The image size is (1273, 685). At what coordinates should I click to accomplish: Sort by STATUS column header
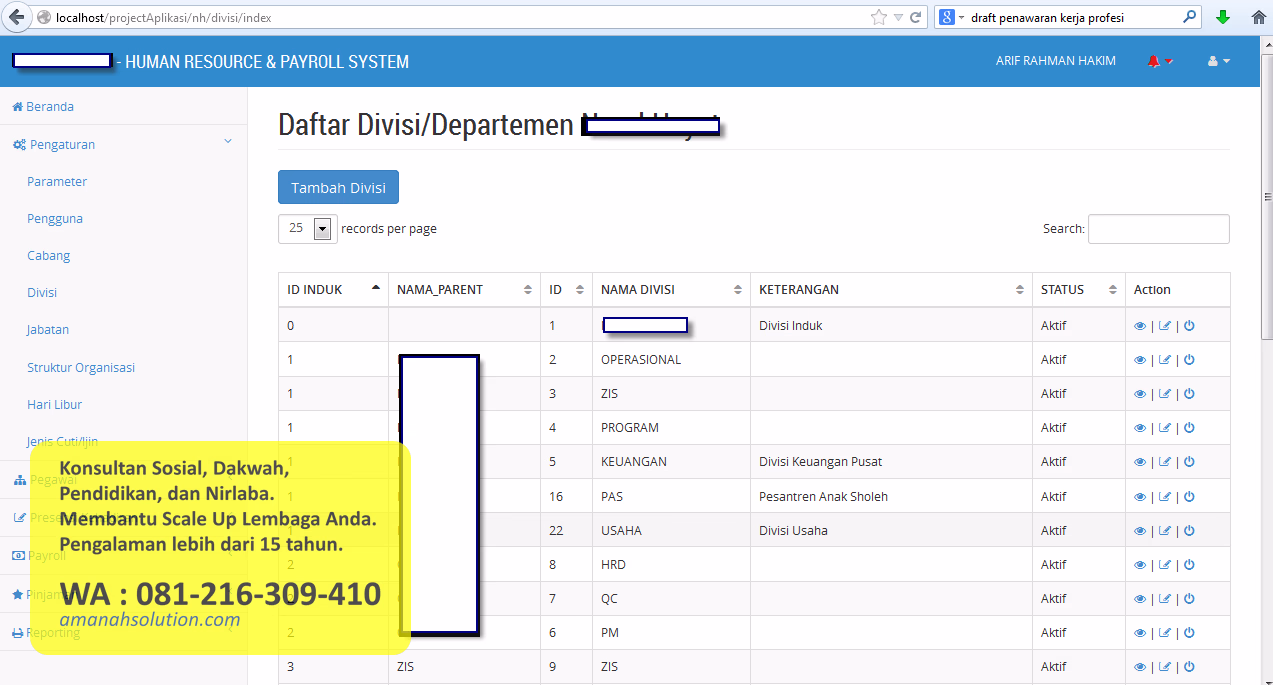click(x=1078, y=290)
